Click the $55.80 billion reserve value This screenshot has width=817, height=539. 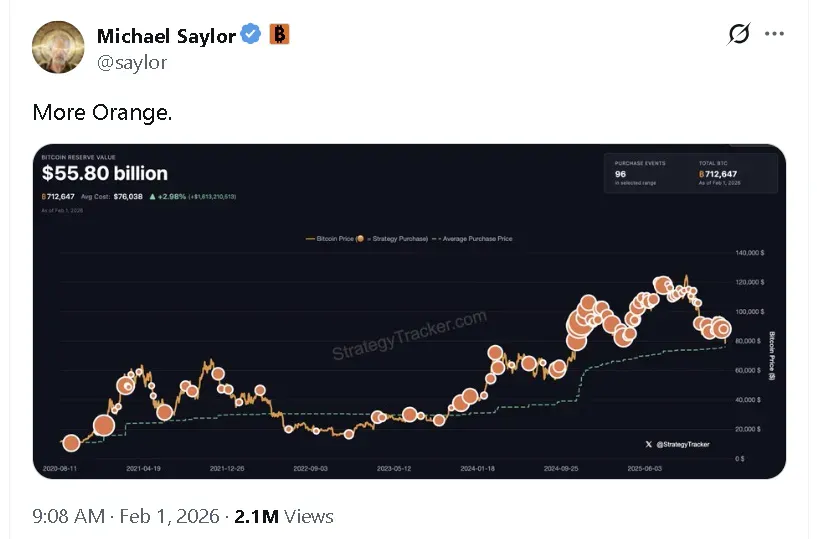coord(104,174)
